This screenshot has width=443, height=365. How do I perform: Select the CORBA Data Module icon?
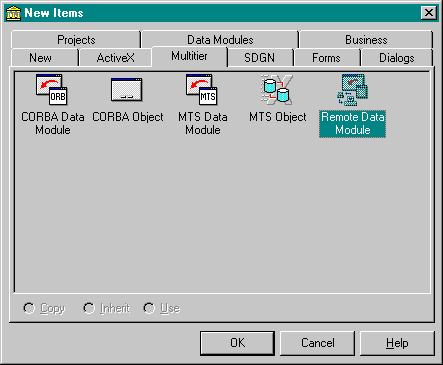pos(52,89)
